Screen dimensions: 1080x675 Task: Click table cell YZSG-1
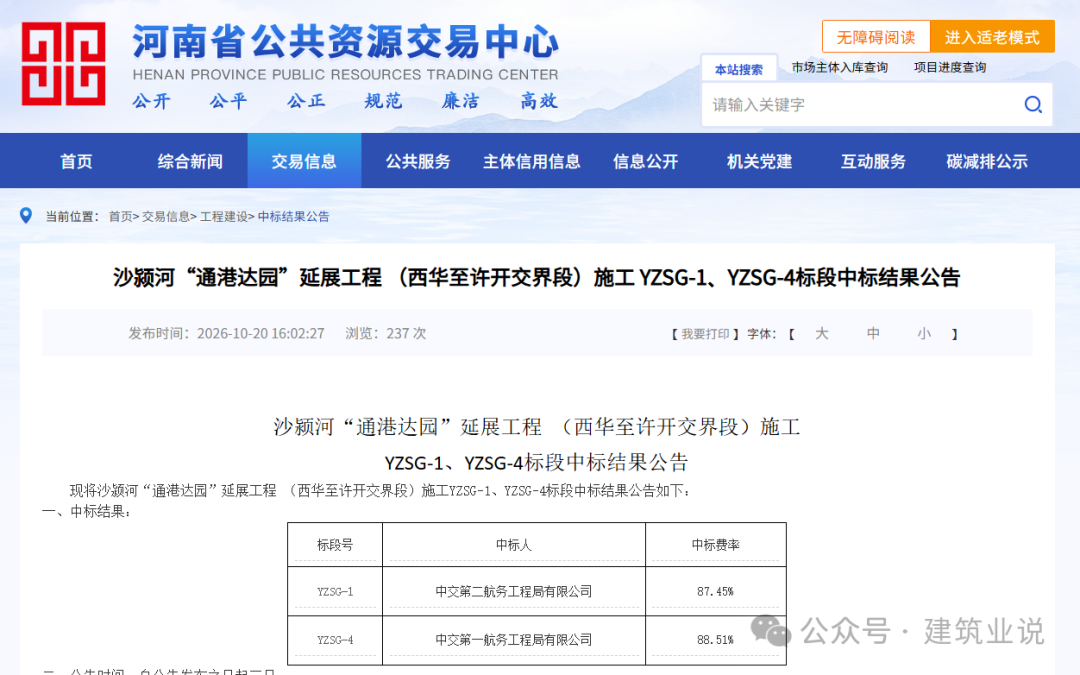[x=335, y=592]
